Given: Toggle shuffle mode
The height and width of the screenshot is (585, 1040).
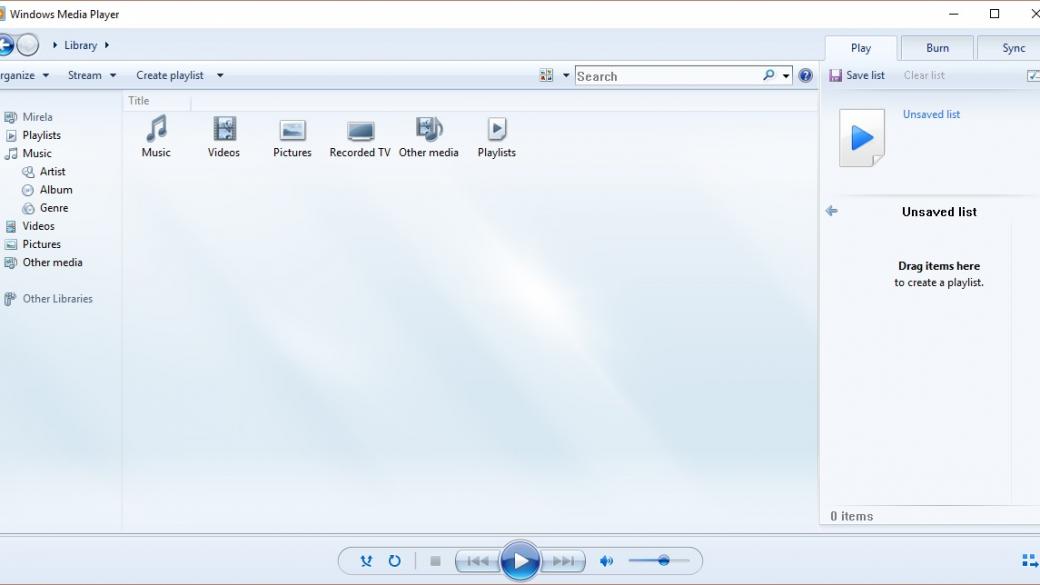Looking at the screenshot, I should click(366, 561).
